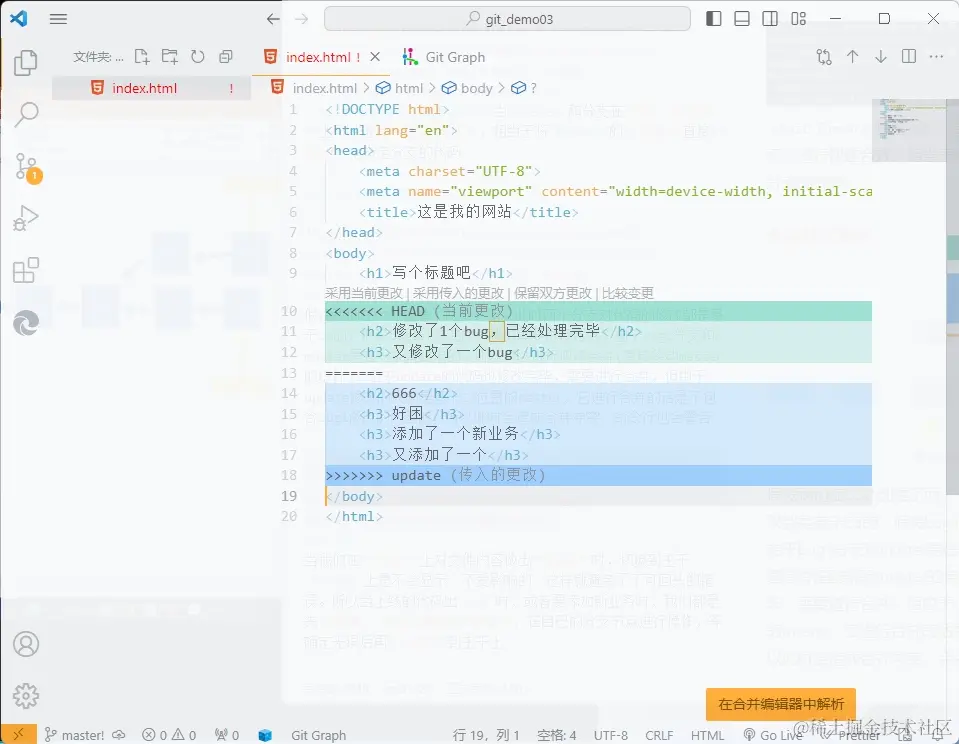The width and height of the screenshot is (959, 744).
Task: Go forward with the right arrow
Action: tap(302, 19)
